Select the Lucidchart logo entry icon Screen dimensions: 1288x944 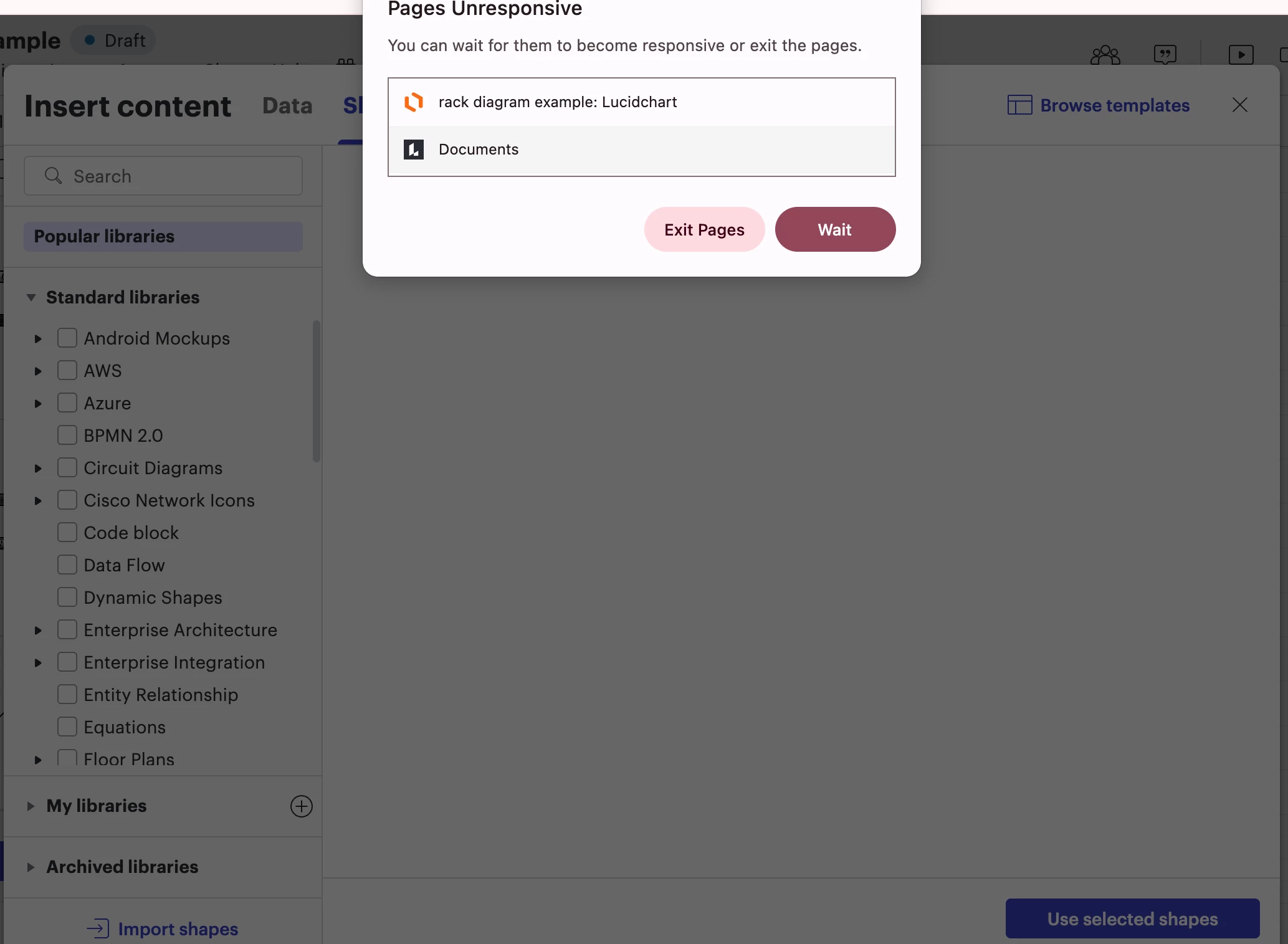click(x=414, y=102)
